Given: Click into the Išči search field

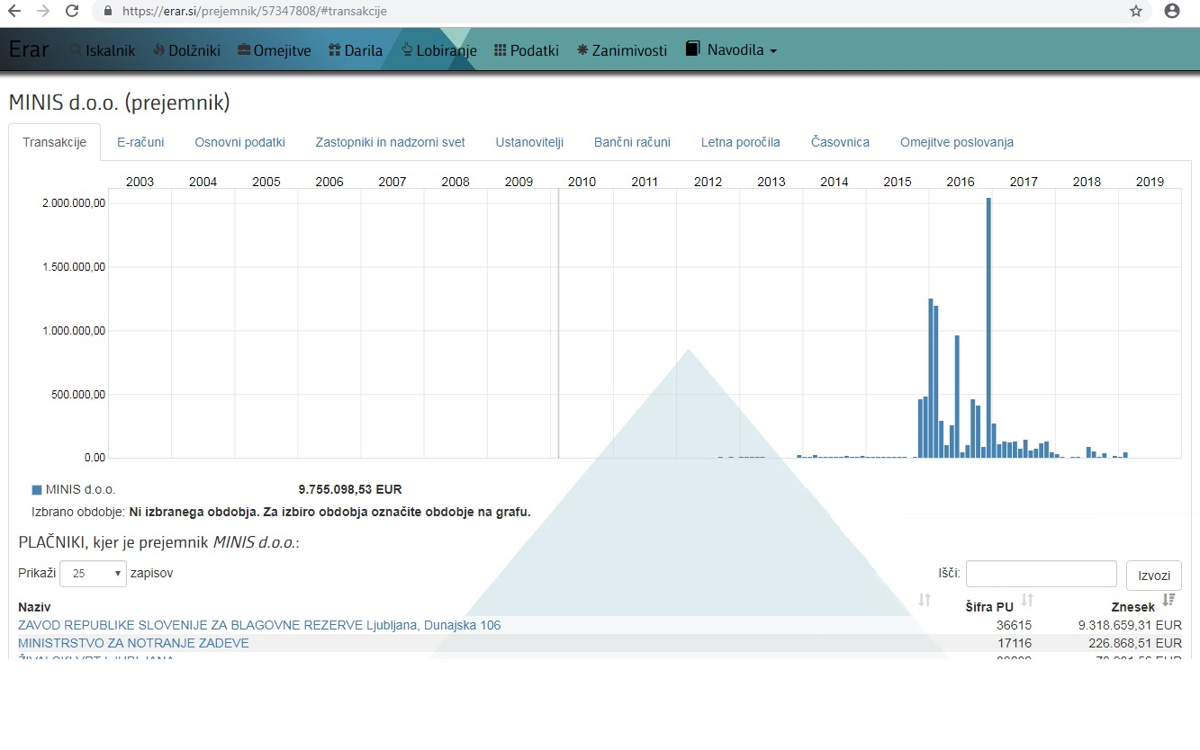Looking at the screenshot, I should (1040, 574).
